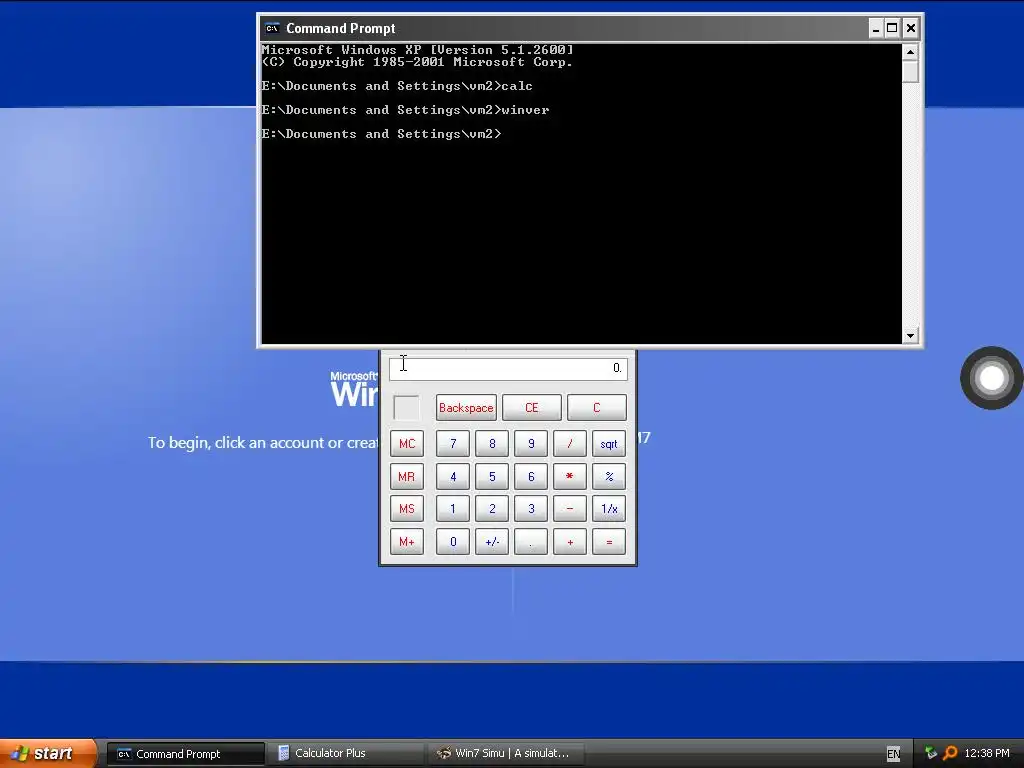Viewport: 1024px width, 768px height.
Task: Click the CE button in calculator
Action: [532, 408]
